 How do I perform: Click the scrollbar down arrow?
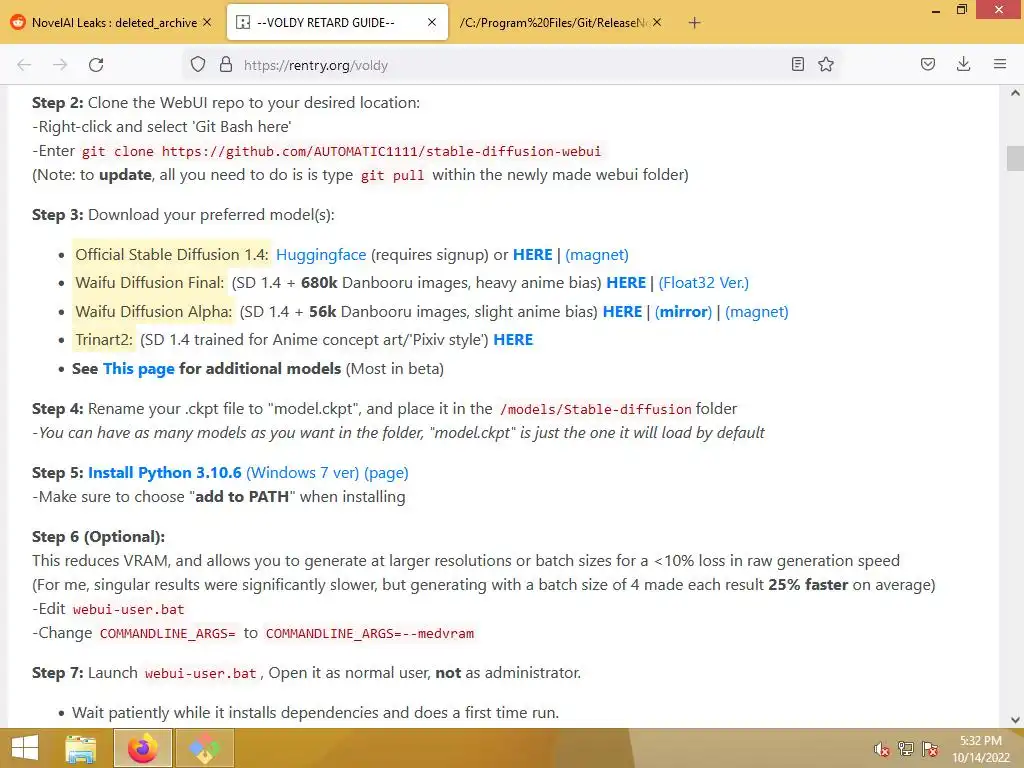pos(1015,720)
